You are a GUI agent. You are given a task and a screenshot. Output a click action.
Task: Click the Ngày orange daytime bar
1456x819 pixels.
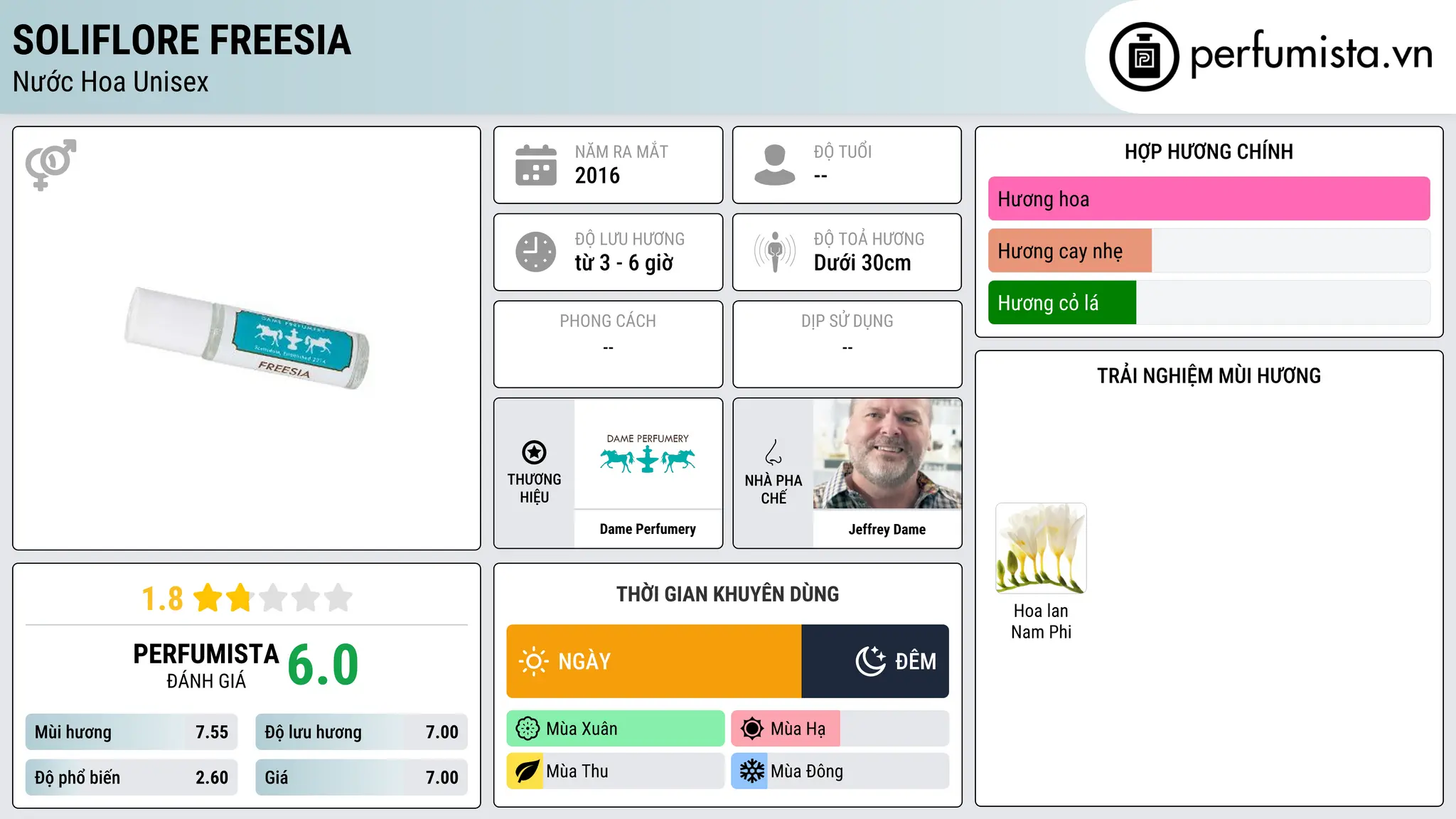point(654,661)
